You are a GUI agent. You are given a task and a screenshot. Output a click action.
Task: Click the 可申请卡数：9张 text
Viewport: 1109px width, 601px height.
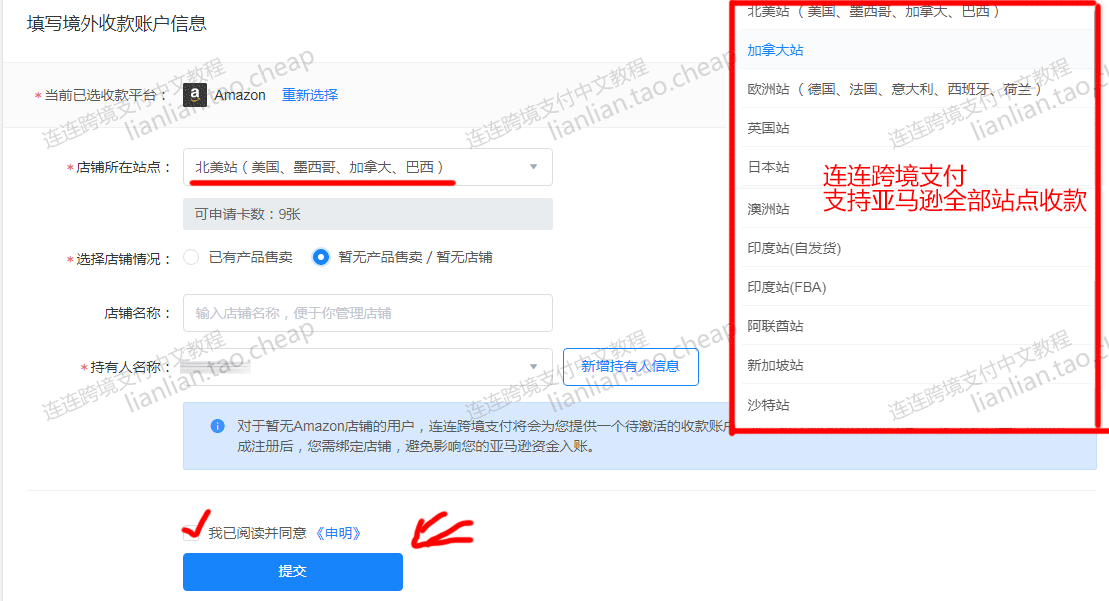pyautogui.click(x=248, y=214)
